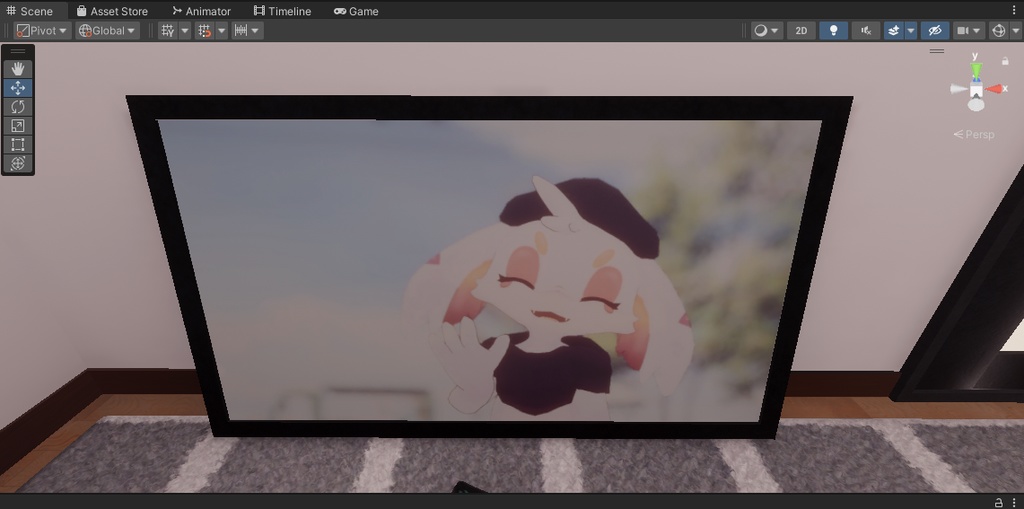Click the green Y axis cone
This screenshot has width=1024, height=509.
pos(976,69)
